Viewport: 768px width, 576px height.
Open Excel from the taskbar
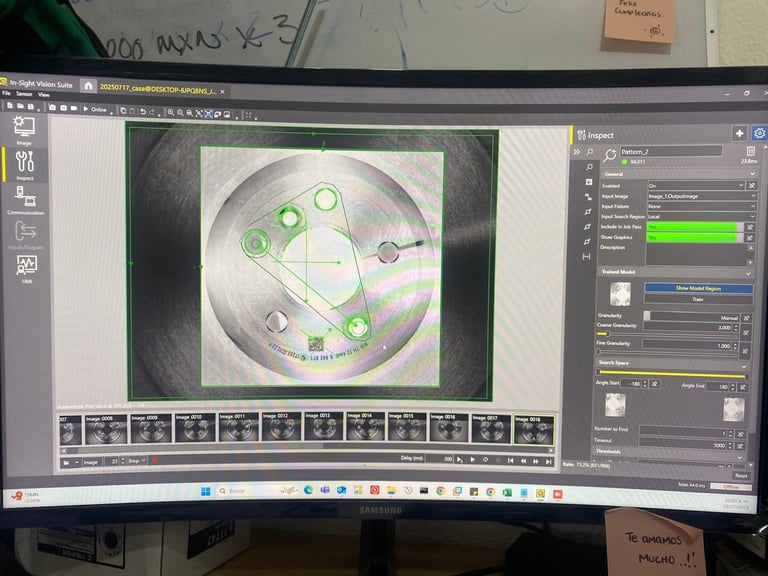507,492
